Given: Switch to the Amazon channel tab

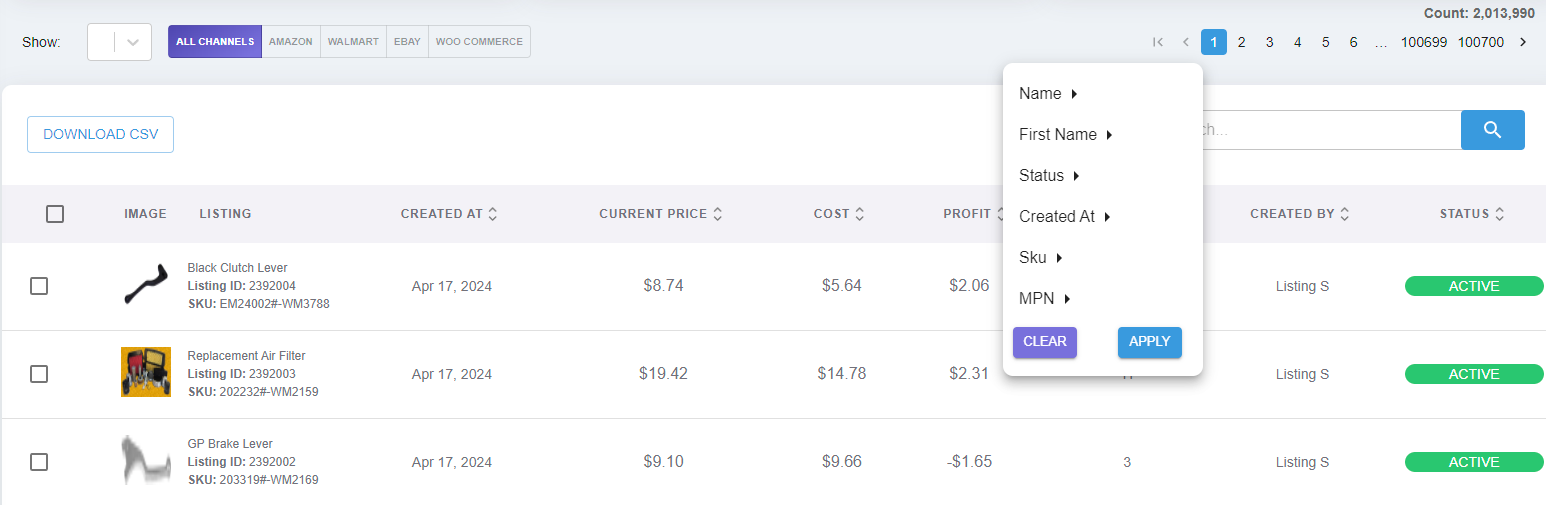Looking at the screenshot, I should pyautogui.click(x=291, y=42).
